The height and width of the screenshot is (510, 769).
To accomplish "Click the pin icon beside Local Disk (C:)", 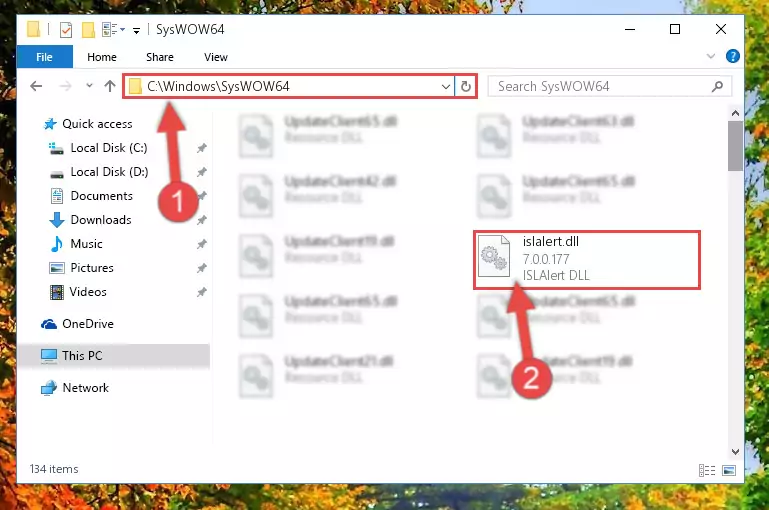I will coord(202,148).
